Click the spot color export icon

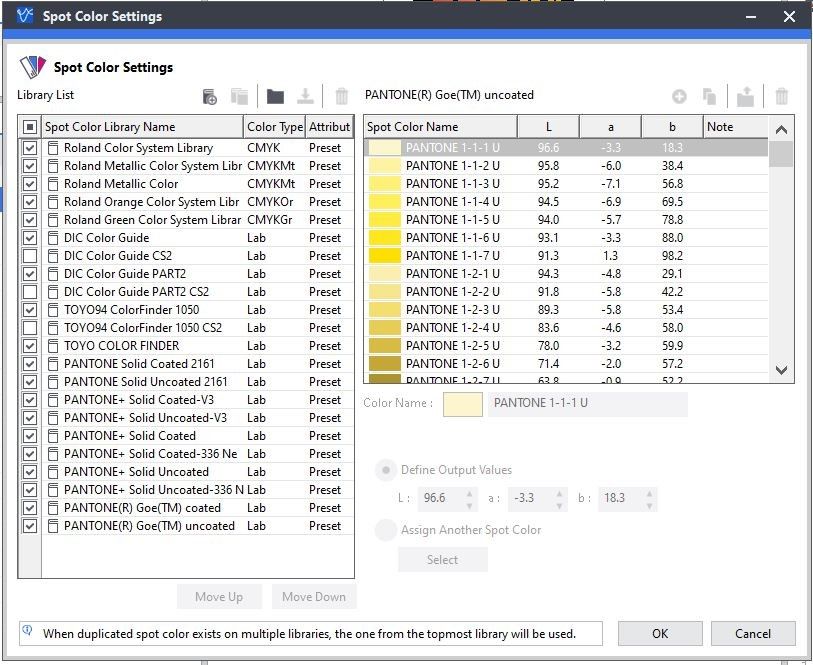coord(746,96)
